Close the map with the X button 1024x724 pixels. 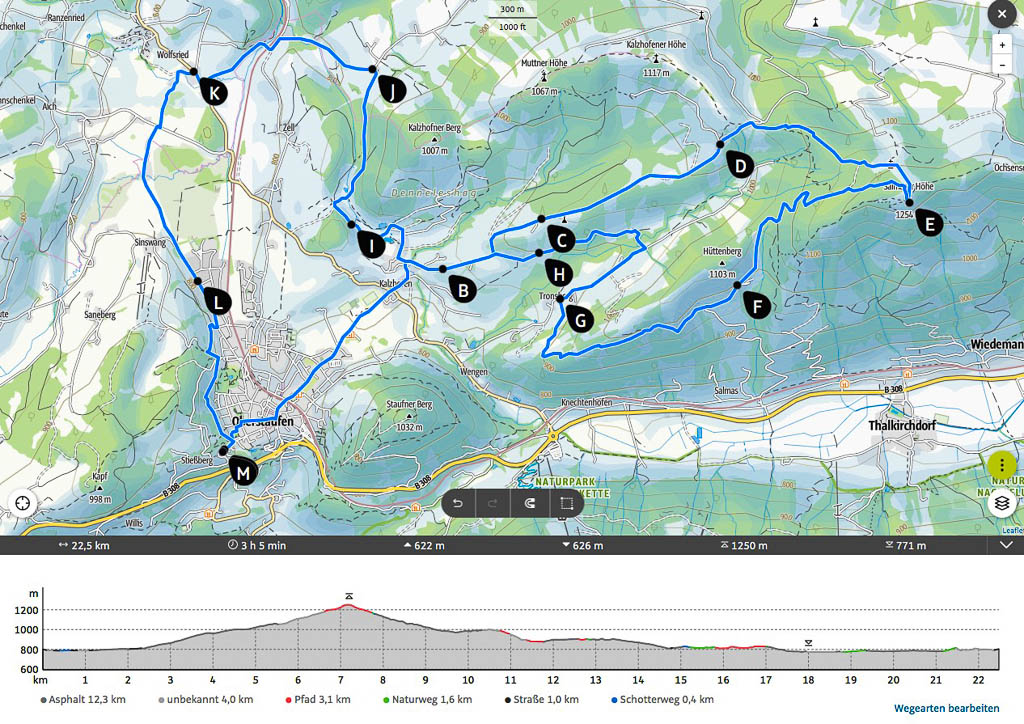(x=1001, y=13)
